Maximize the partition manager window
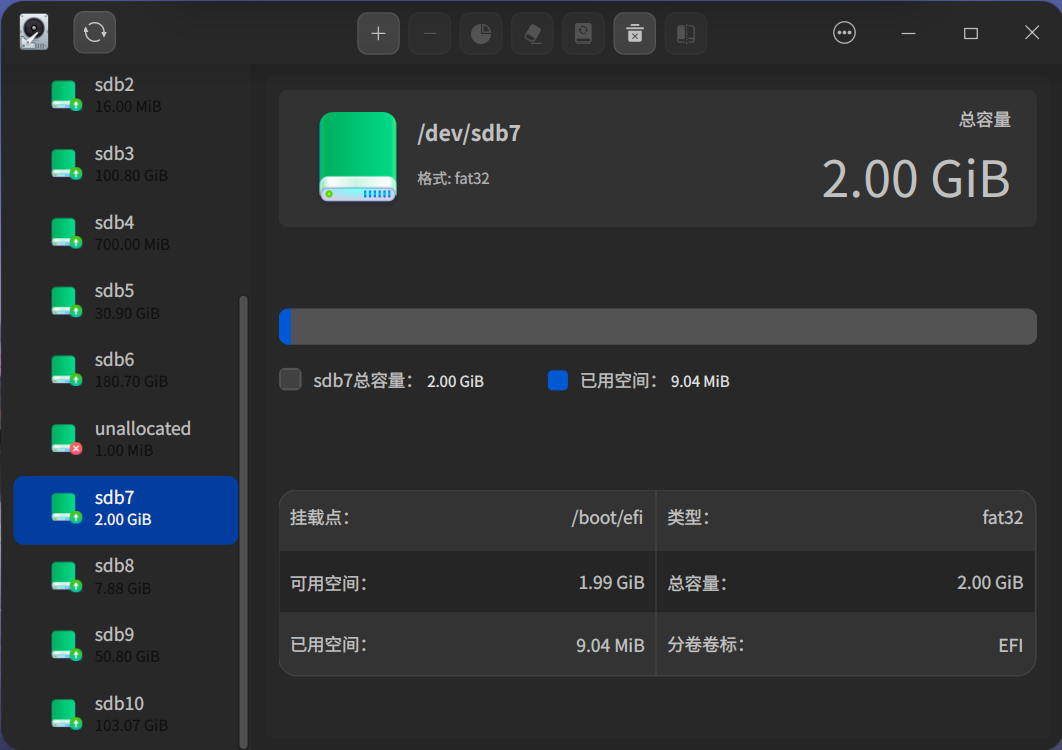 pos(971,33)
